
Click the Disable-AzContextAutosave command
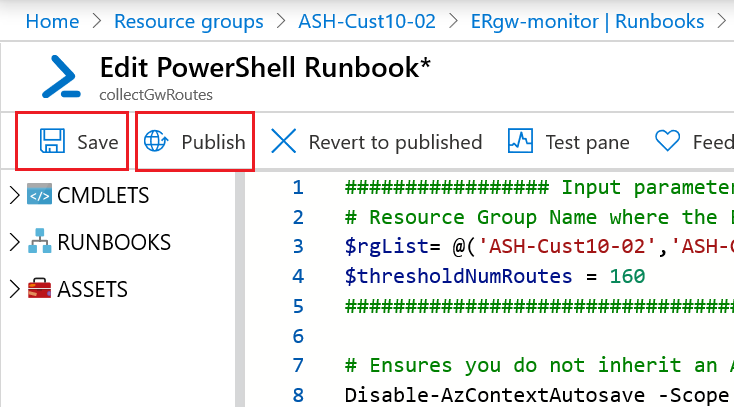click(494, 395)
